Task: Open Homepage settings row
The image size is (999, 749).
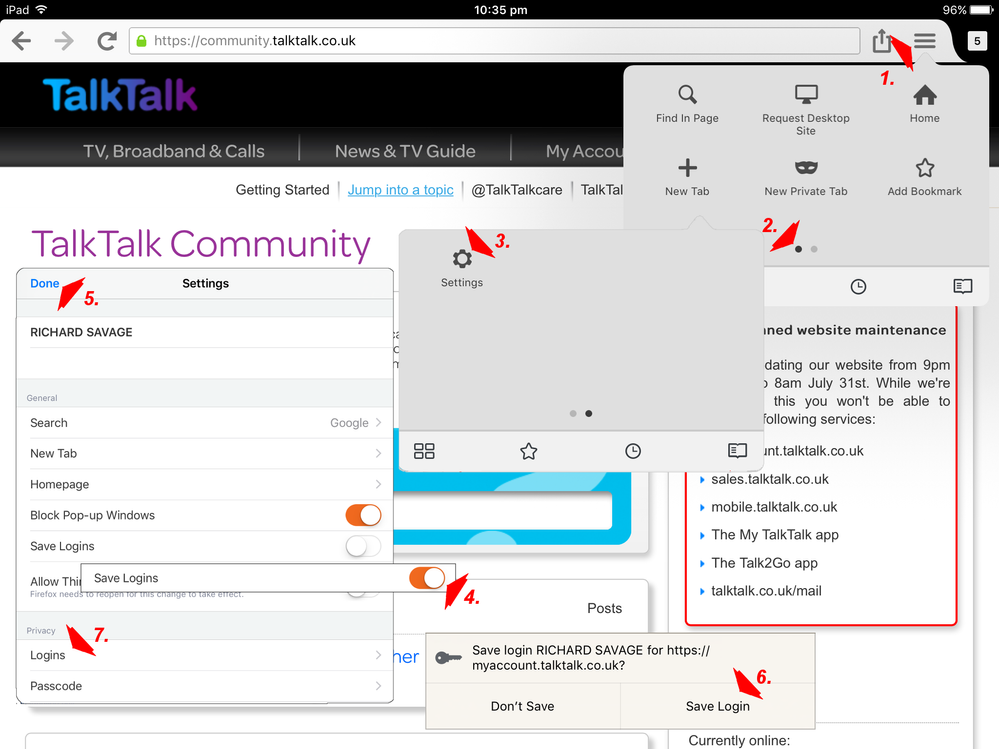Action: click(x=205, y=485)
